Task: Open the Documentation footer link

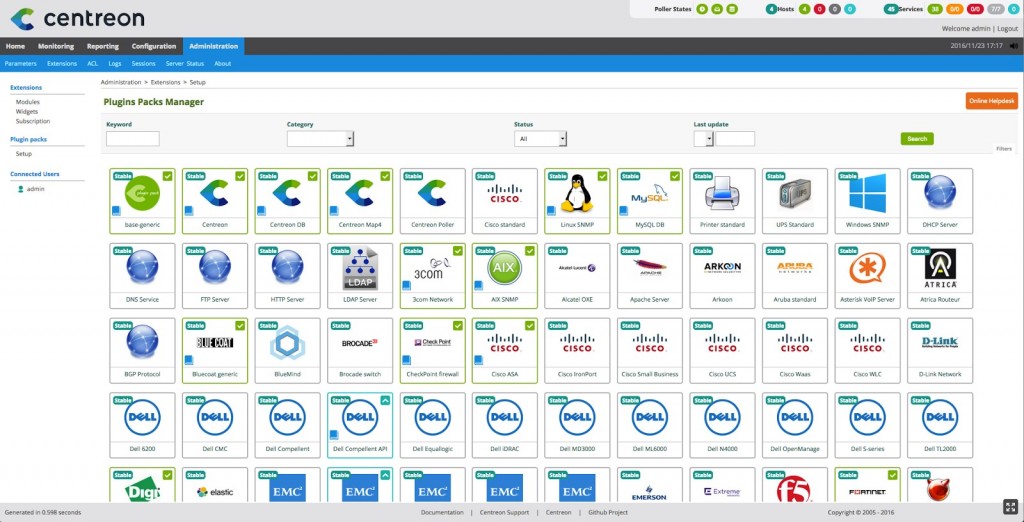Action: coord(442,512)
